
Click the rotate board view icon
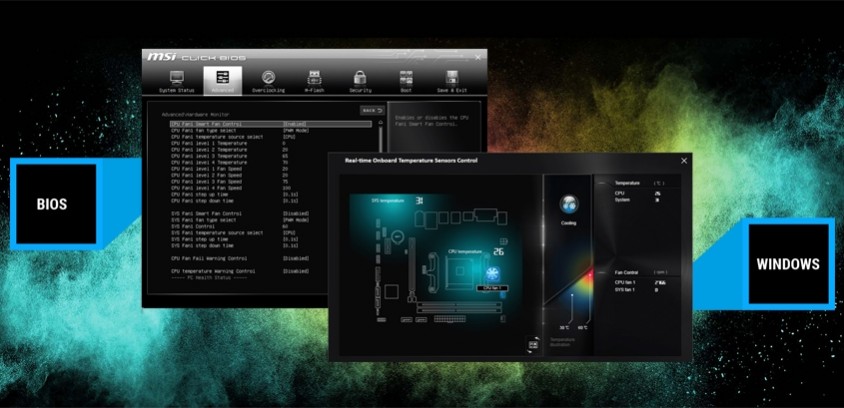click(x=533, y=344)
